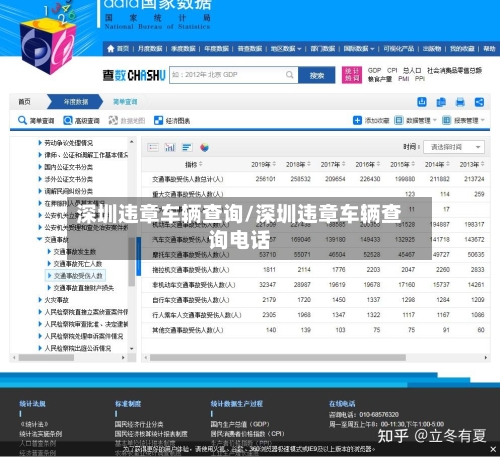Click the 简单查询 breadcrumb

[x=125, y=102]
